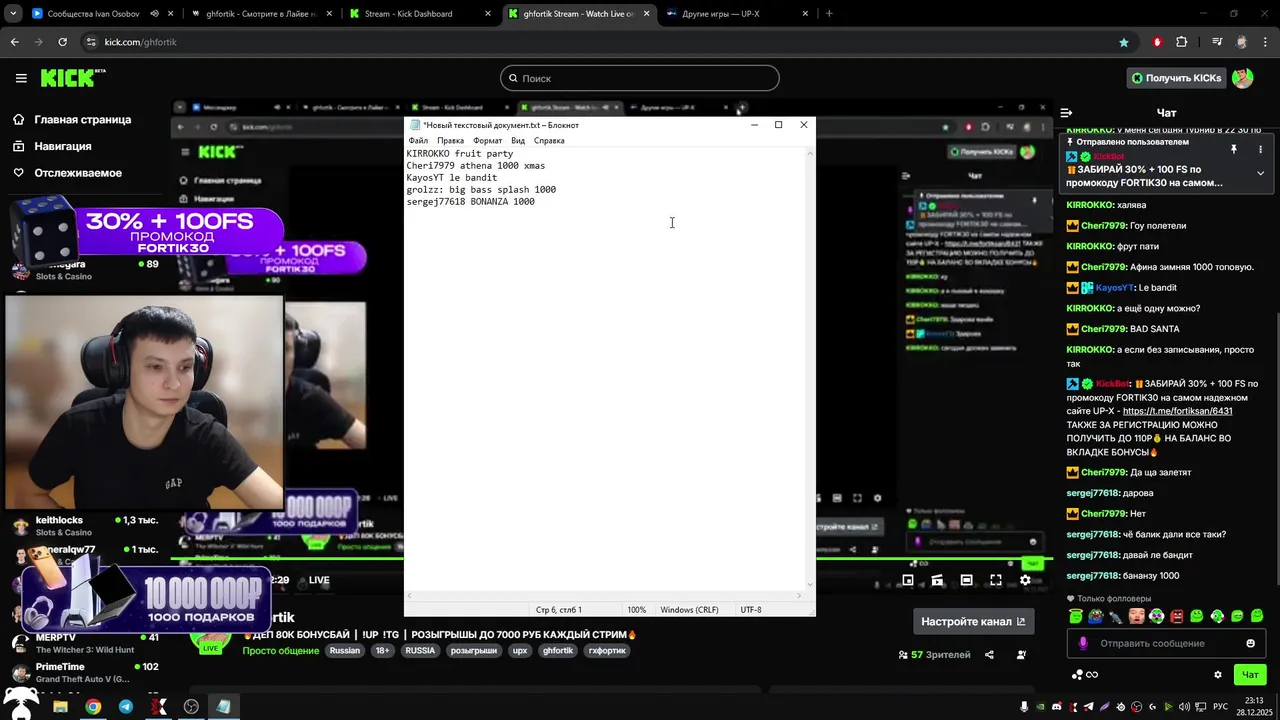Insert the green halo emote into chat
The height and width of the screenshot is (720, 1280).
(x=1076, y=616)
